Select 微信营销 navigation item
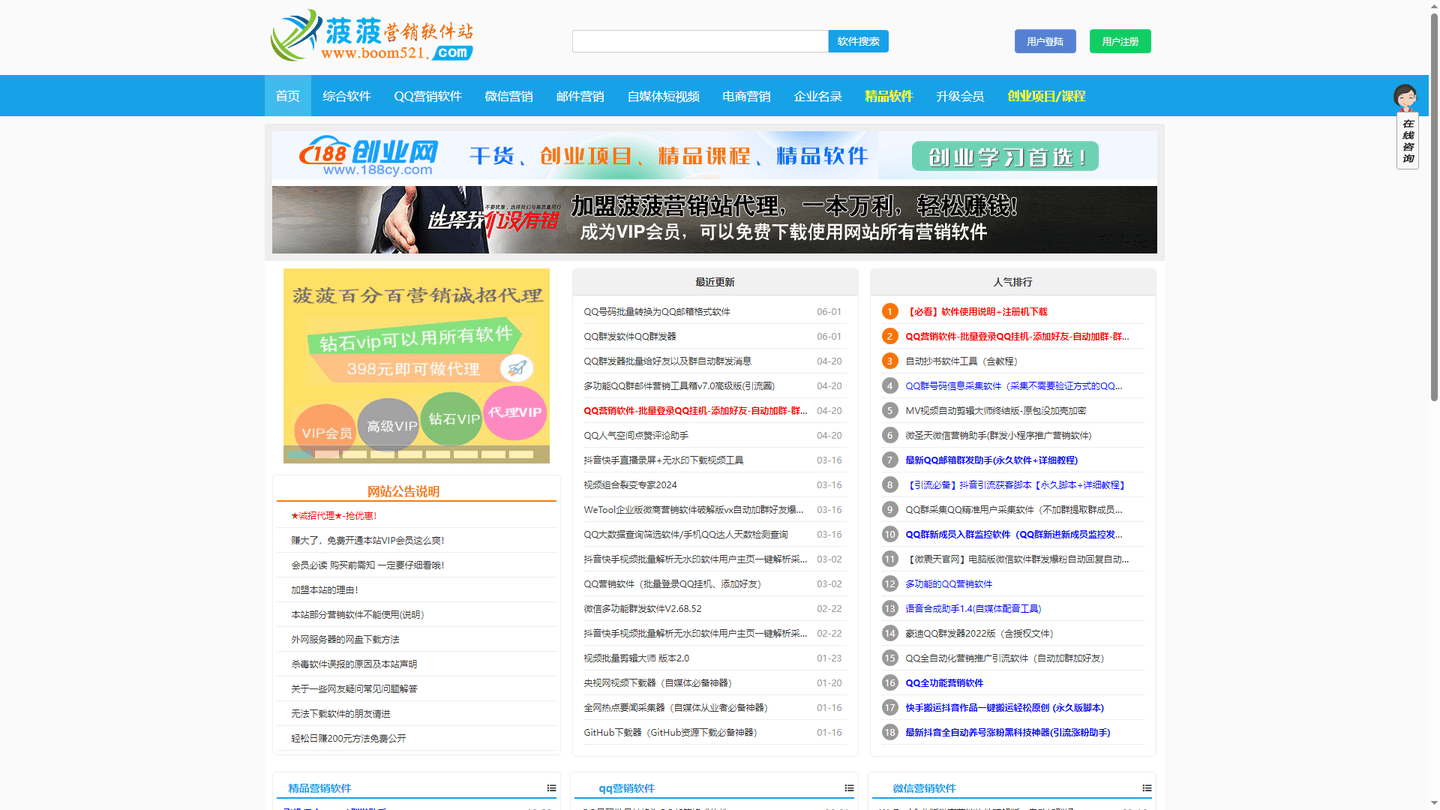The image size is (1440, 810). pos(509,96)
